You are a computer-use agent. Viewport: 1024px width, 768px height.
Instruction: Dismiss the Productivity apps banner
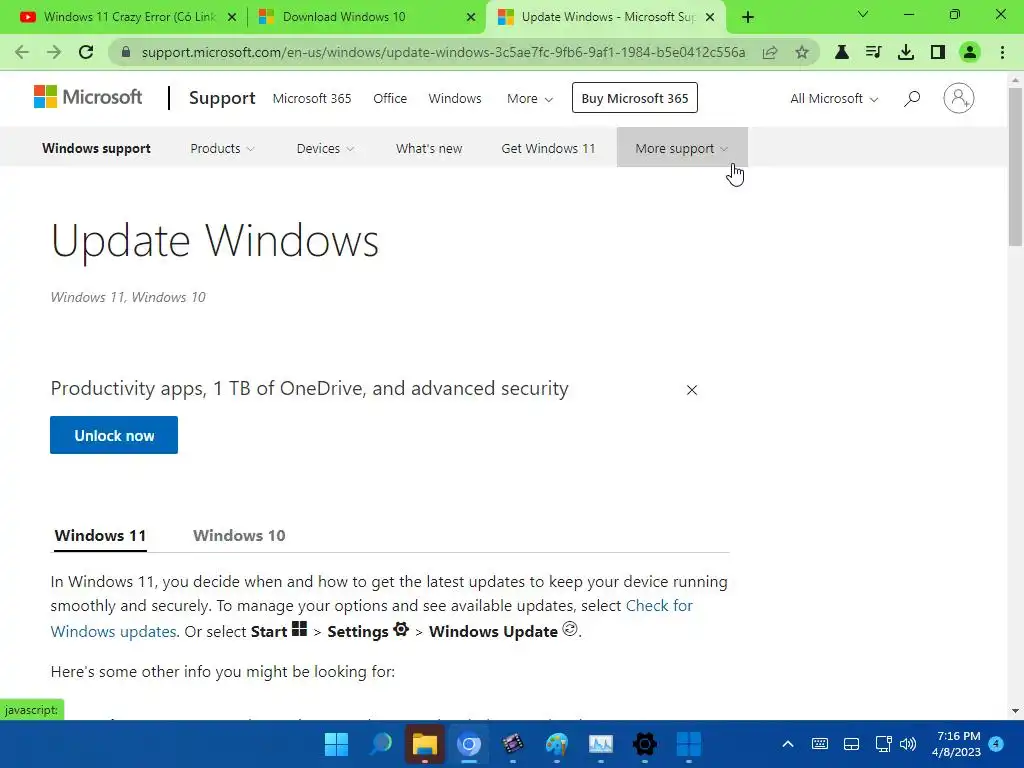(x=692, y=390)
